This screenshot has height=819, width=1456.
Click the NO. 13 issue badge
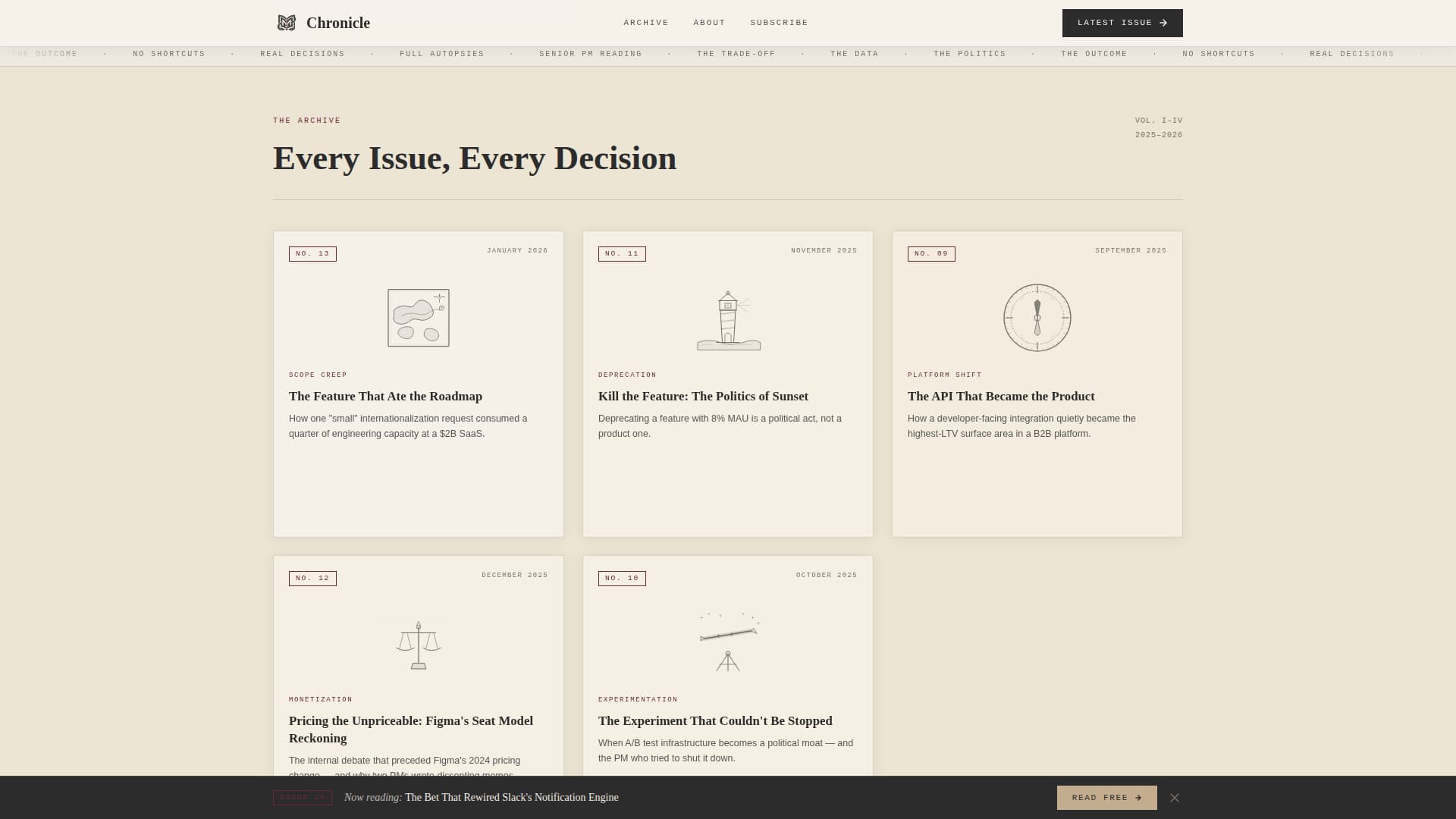point(312,254)
